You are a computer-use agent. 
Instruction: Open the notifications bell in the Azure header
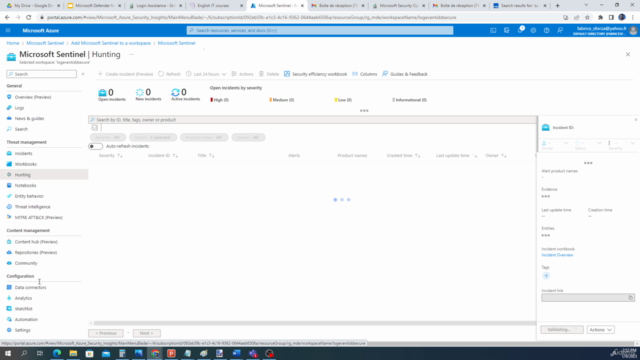tap(520, 31)
